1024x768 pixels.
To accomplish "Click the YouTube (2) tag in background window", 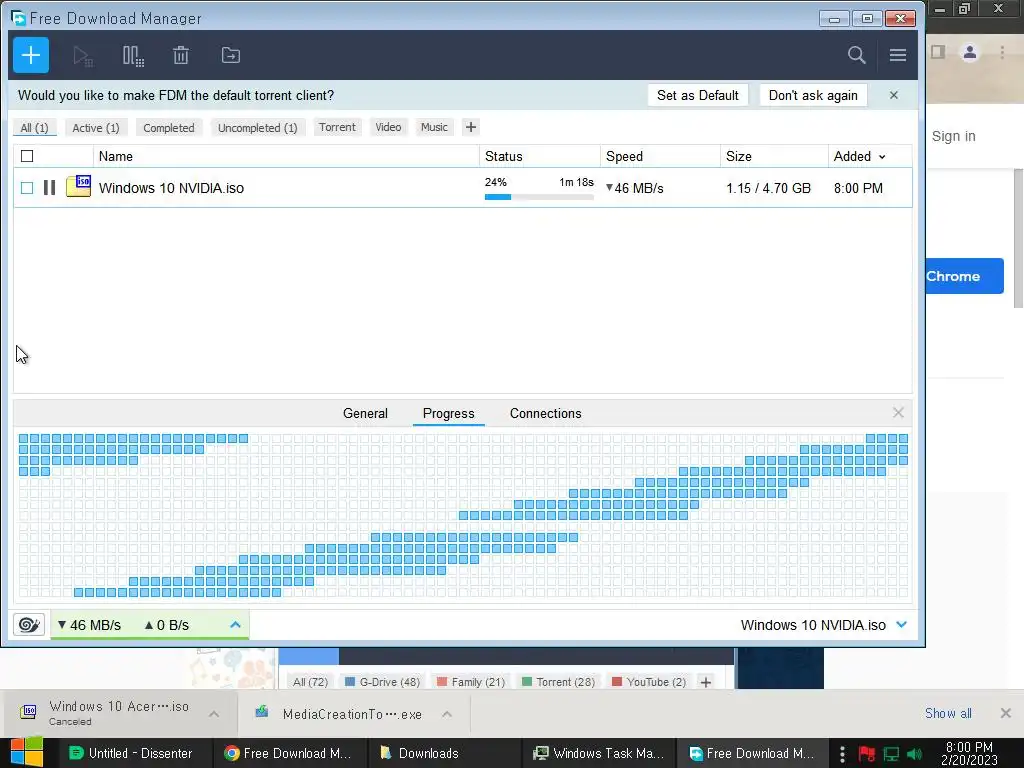I will click(649, 682).
